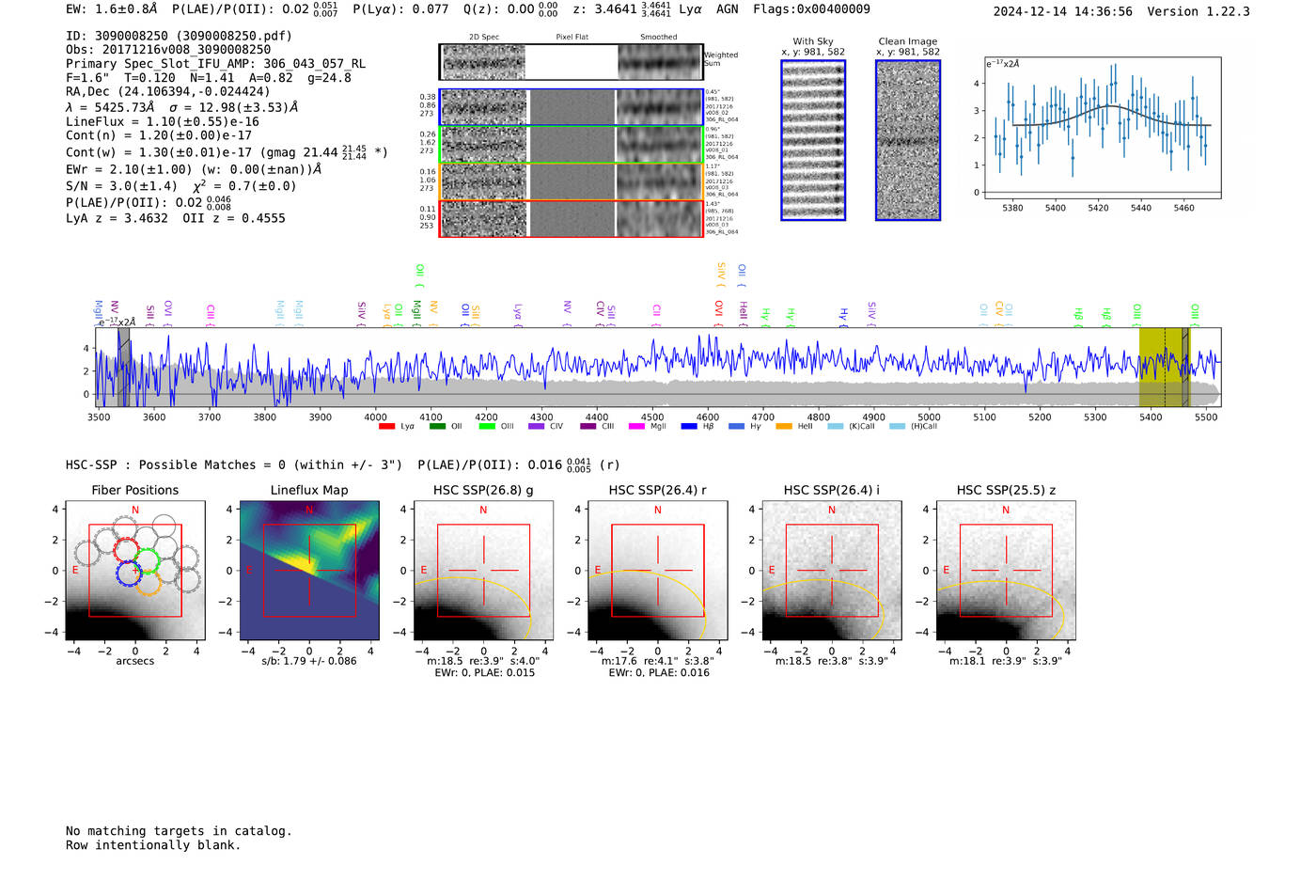Click the LineFlux = 1.10(±0.55)e-16 value
This screenshot has height=896, width=1316.
click(x=163, y=121)
